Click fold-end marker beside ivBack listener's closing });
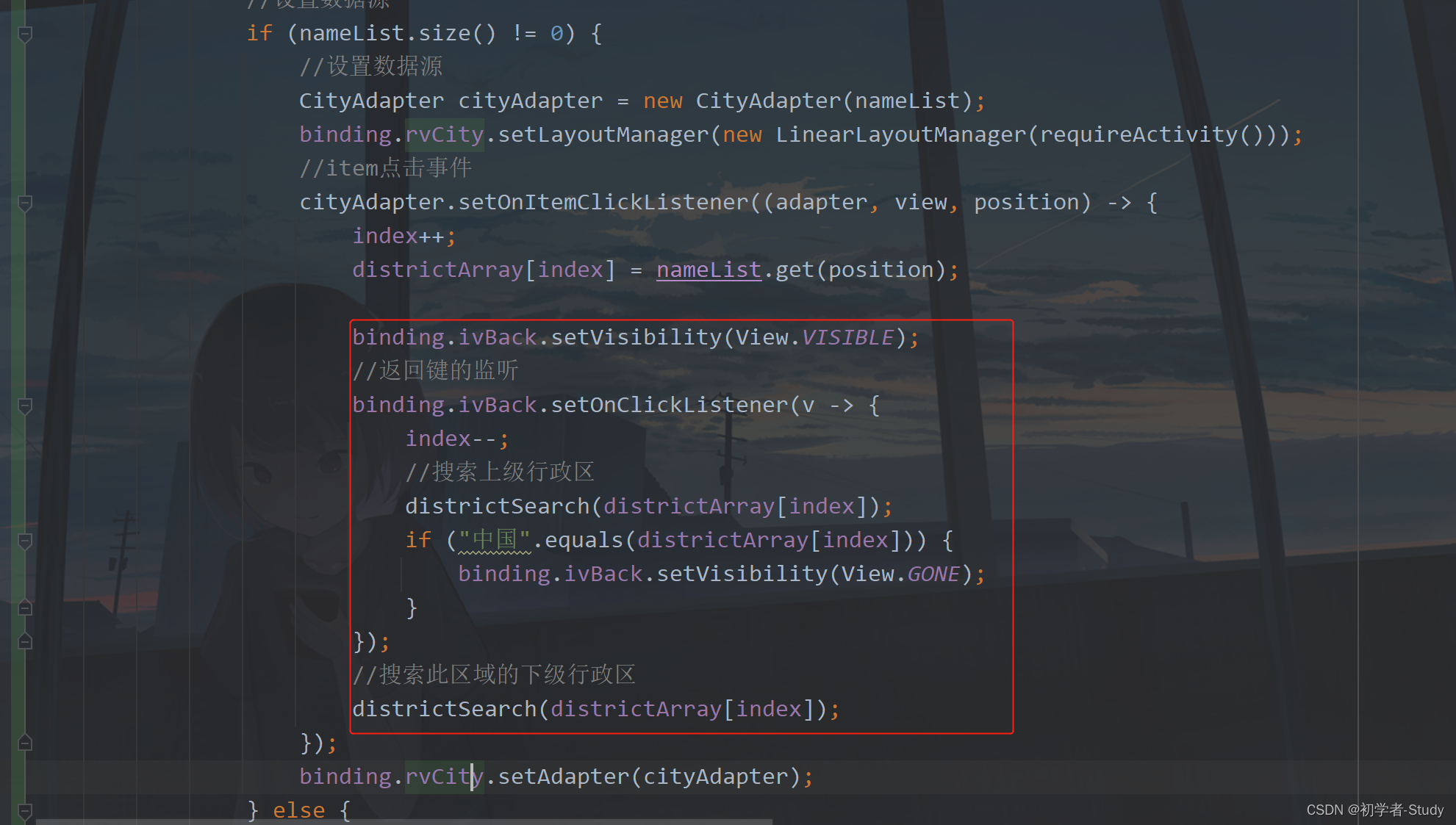Viewport: 1456px width, 825px height. (25, 642)
